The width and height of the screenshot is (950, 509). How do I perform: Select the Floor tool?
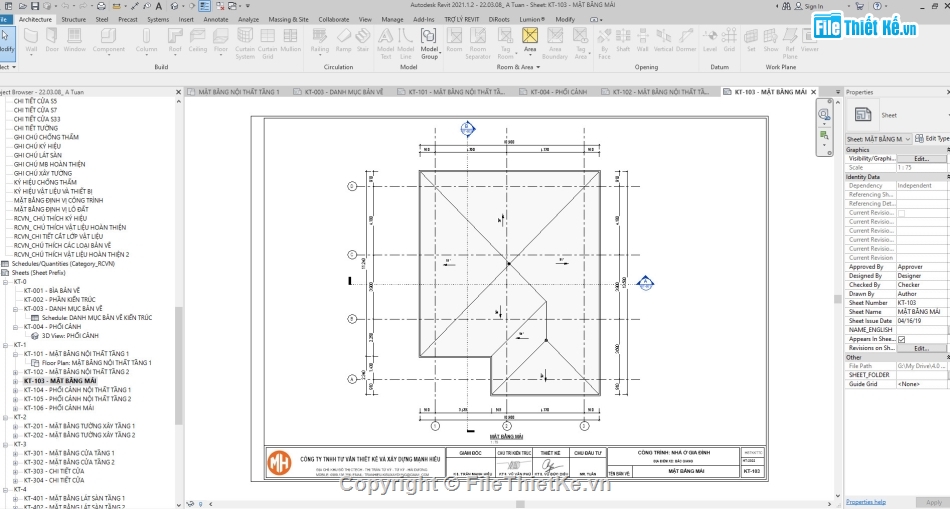221,40
